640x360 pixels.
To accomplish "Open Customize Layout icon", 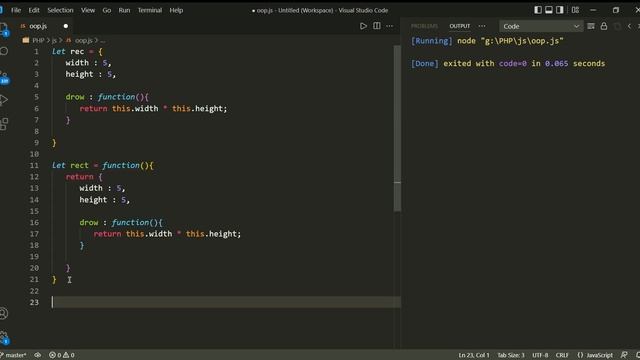I will coord(575,10).
